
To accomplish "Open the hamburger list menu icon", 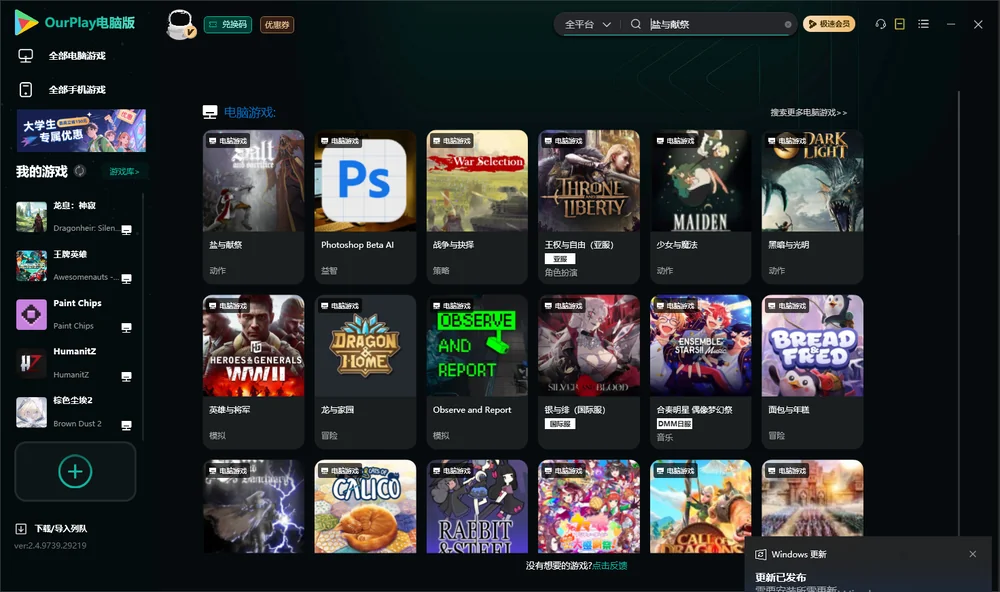I will click(923, 24).
